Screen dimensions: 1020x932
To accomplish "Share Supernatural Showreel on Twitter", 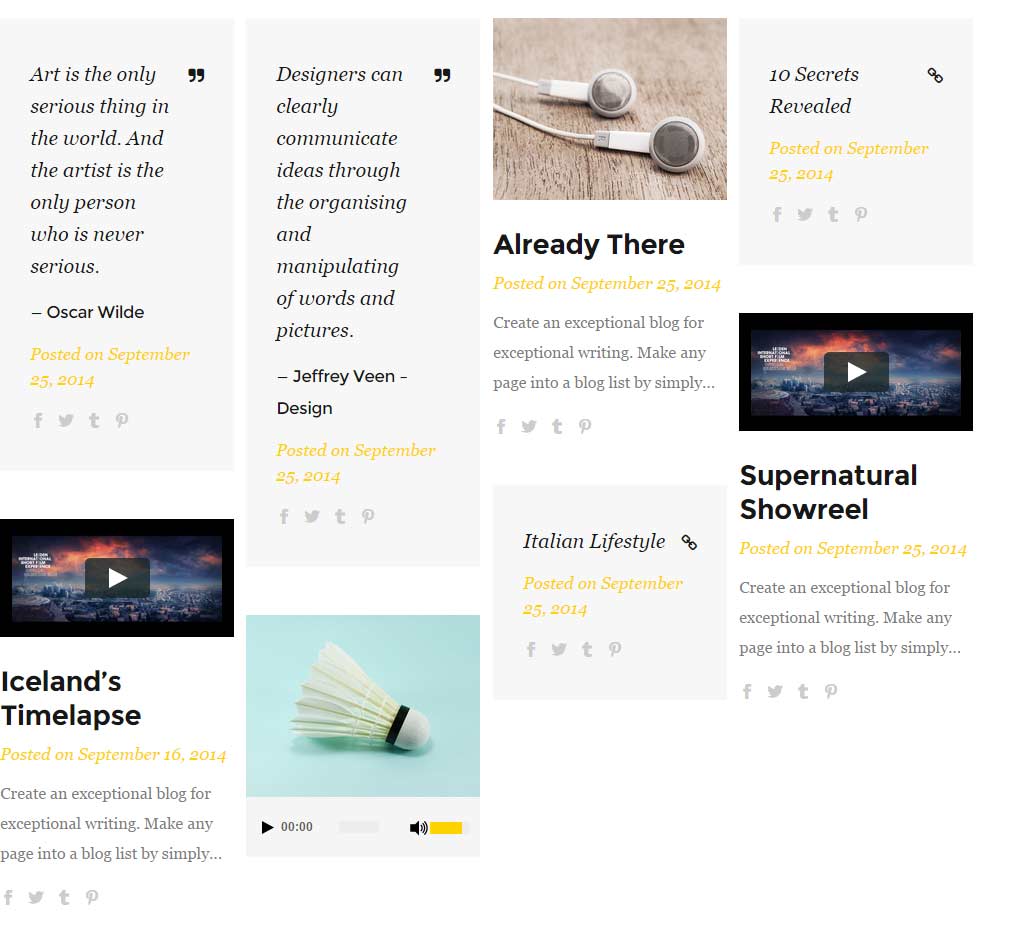I will (775, 691).
